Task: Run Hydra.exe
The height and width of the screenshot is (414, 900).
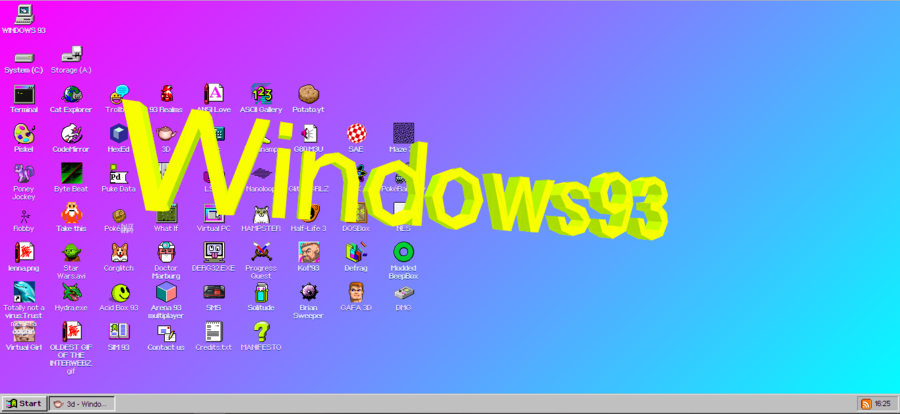Action: [72, 292]
